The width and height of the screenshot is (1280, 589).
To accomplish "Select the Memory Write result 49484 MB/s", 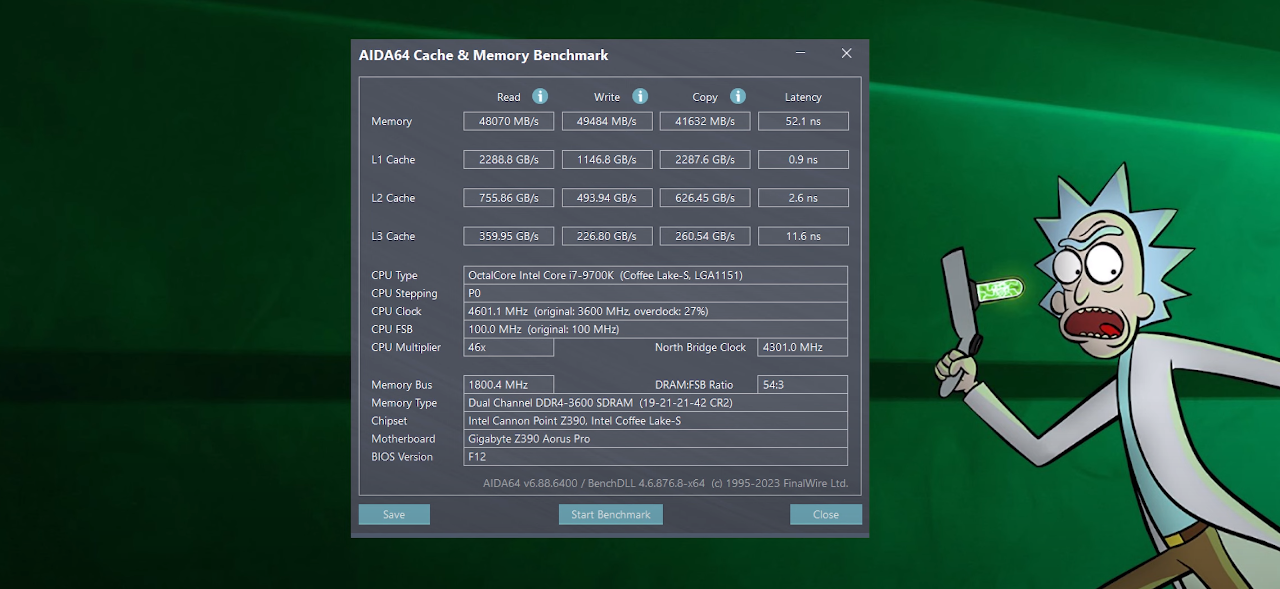I will 607,121.
